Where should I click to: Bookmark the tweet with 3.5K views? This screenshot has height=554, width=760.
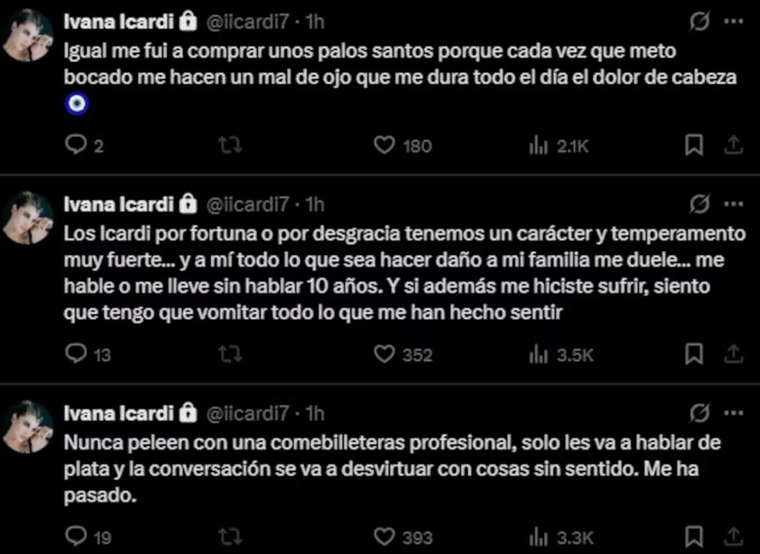pyautogui.click(x=693, y=354)
